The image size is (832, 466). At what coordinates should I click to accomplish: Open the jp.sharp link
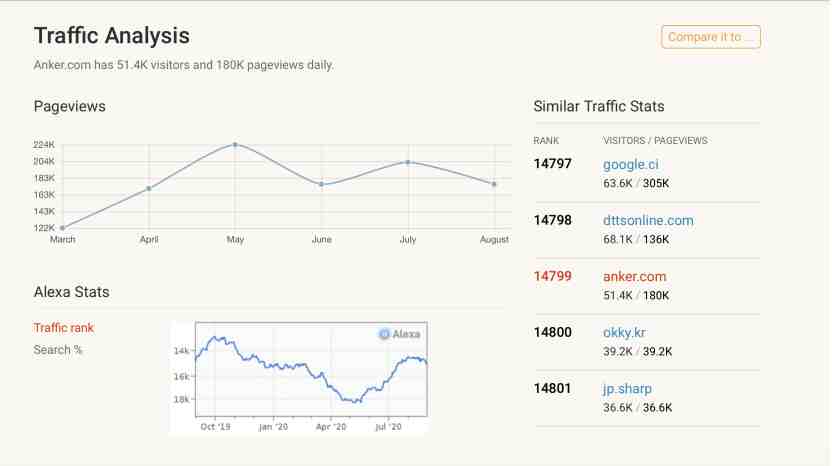tap(627, 389)
